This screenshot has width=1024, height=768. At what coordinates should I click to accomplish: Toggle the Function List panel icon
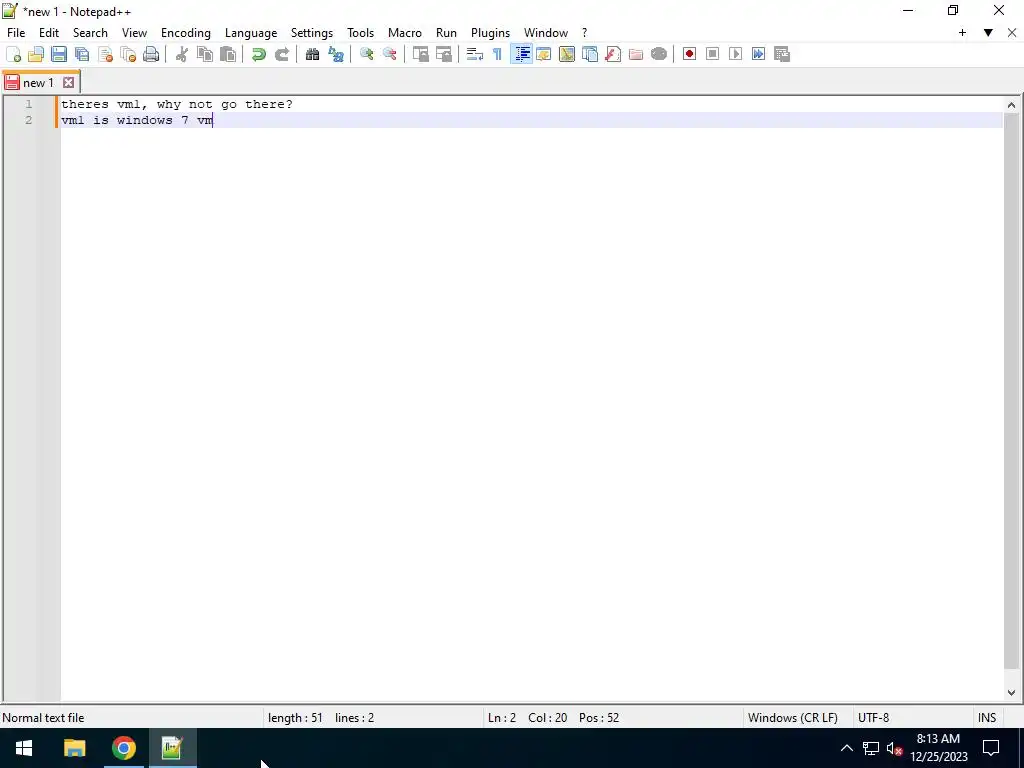point(613,54)
